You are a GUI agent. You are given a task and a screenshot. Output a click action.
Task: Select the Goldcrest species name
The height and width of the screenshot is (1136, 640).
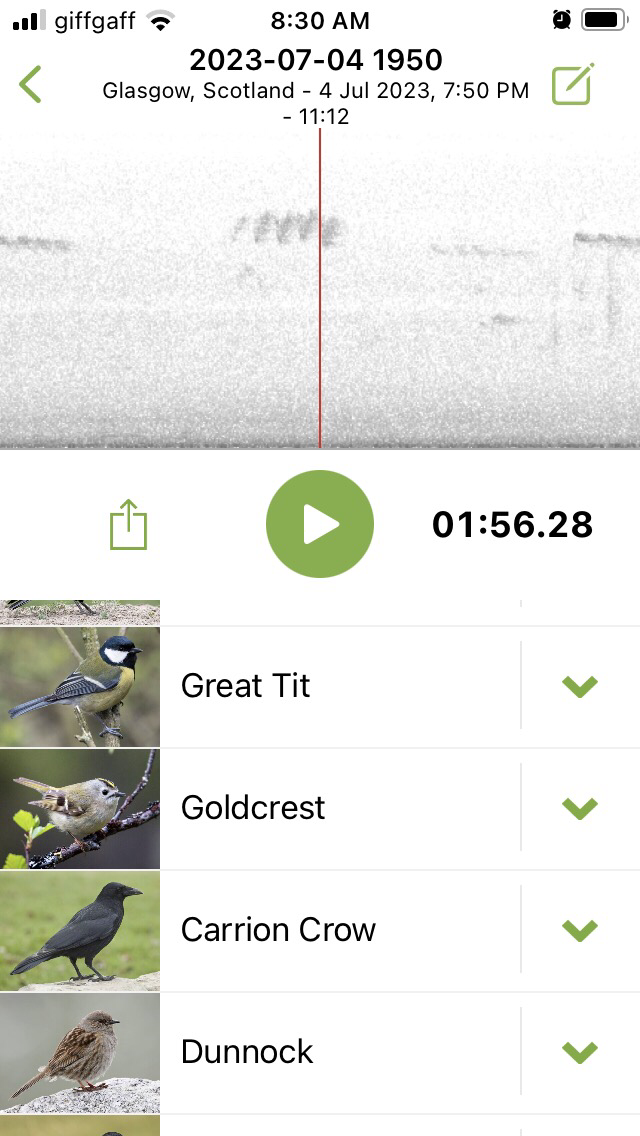click(253, 807)
